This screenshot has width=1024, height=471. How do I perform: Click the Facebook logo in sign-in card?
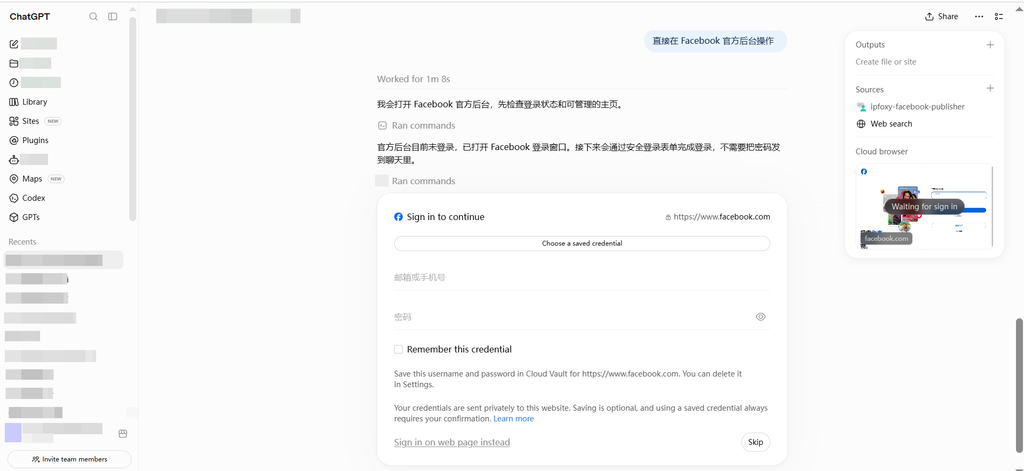(398, 217)
